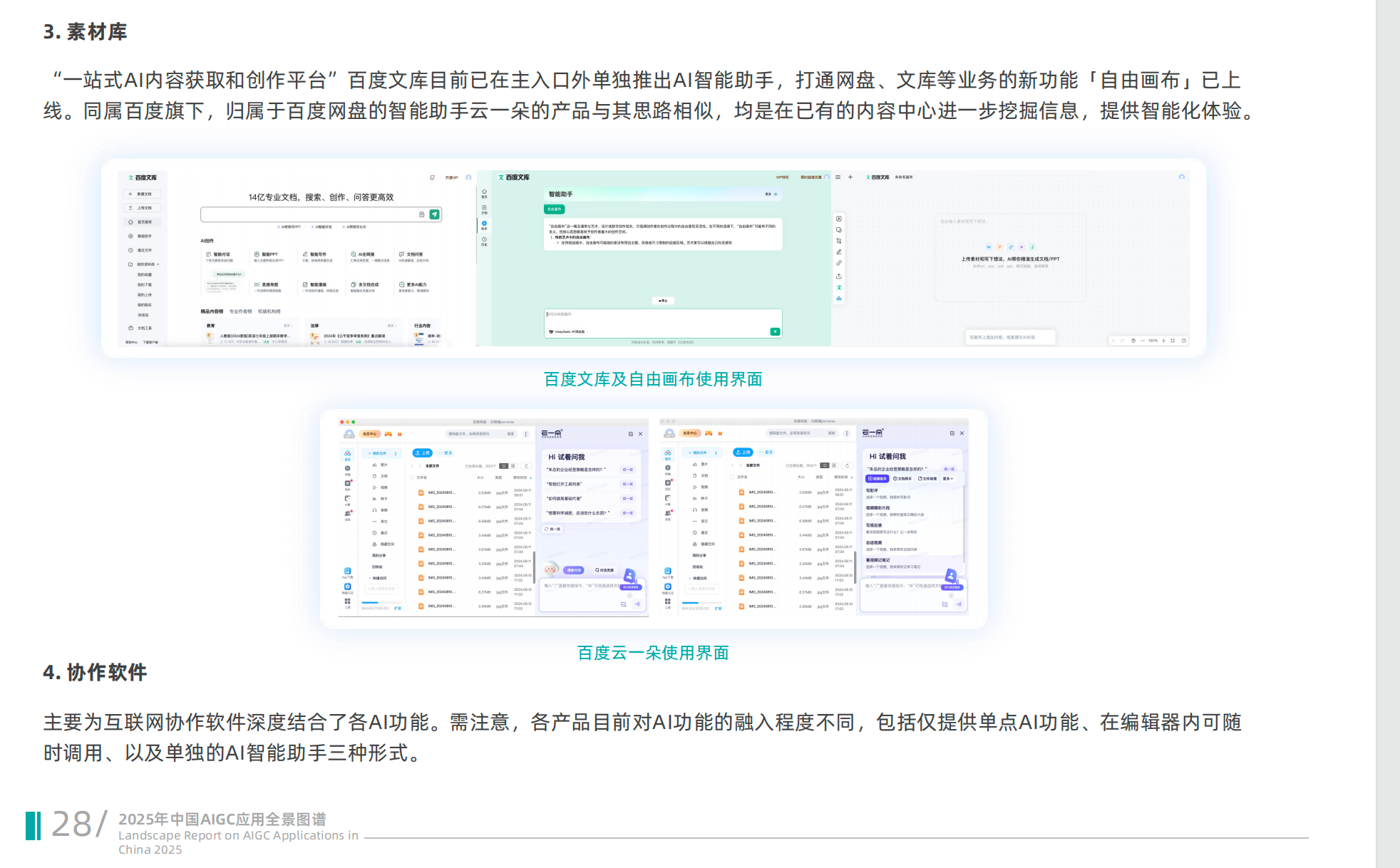Click the green 自由画布 button

[x=554, y=209]
